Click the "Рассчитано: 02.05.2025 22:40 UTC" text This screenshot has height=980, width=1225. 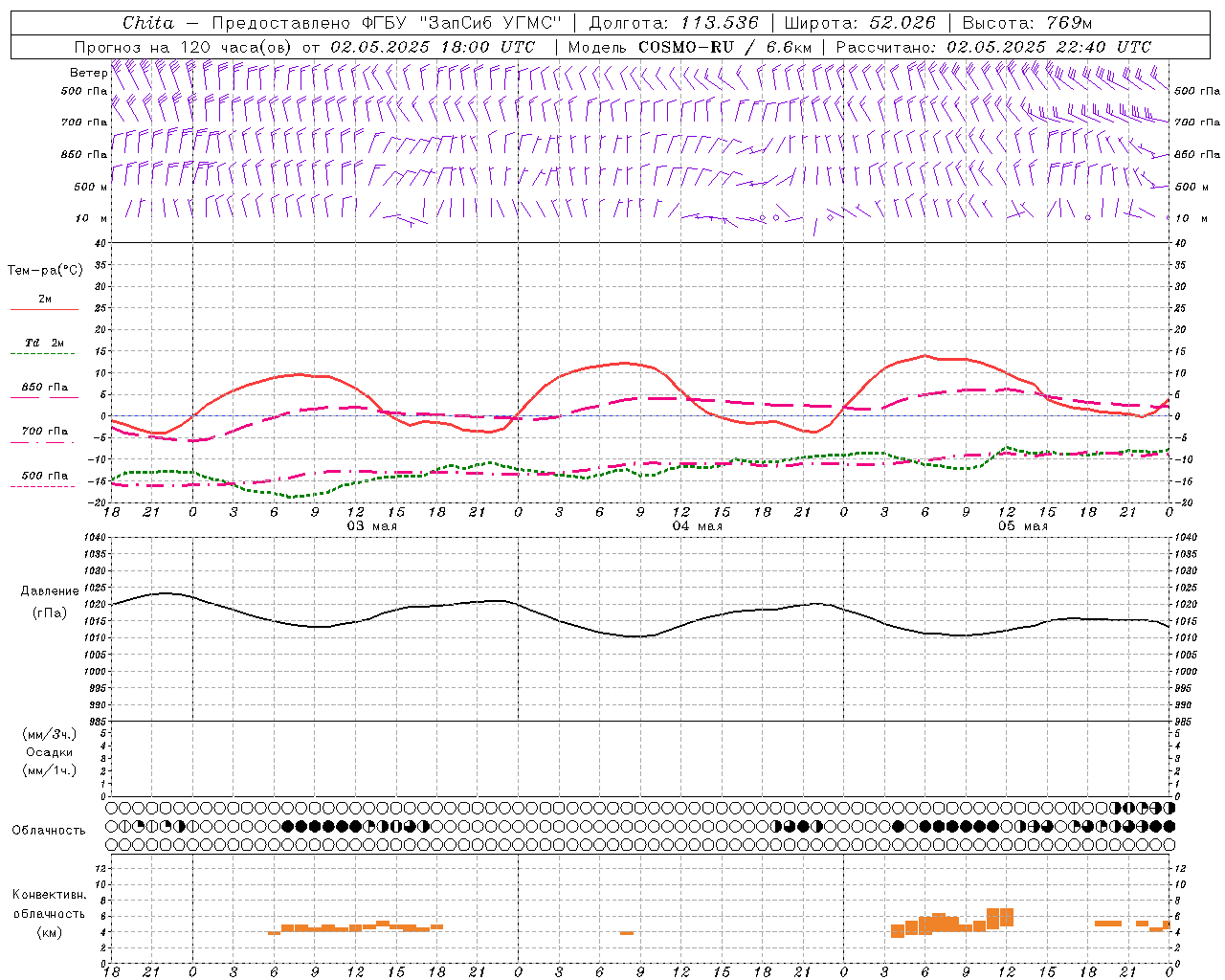[x=993, y=47]
